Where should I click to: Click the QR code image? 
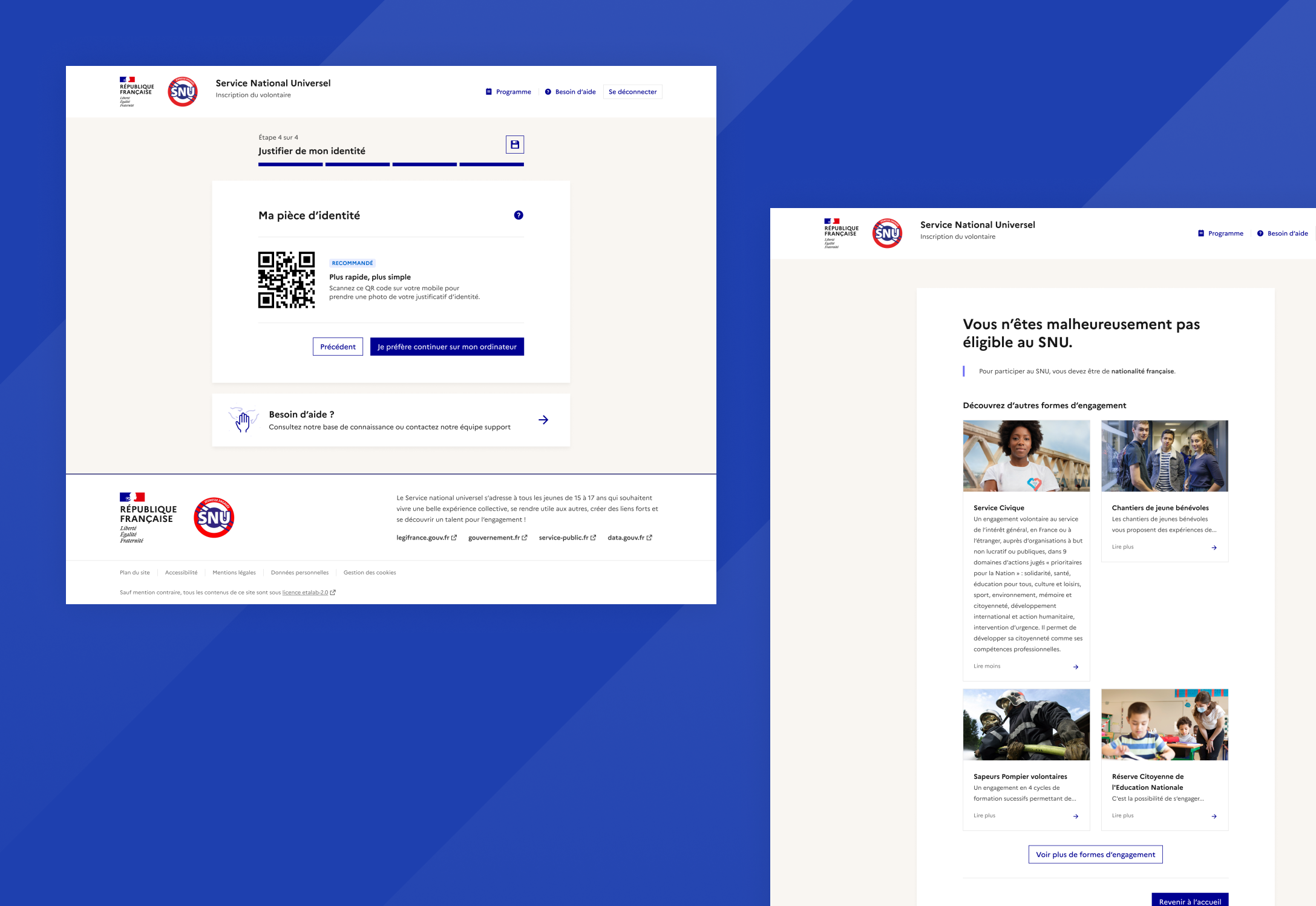pyautogui.click(x=286, y=280)
